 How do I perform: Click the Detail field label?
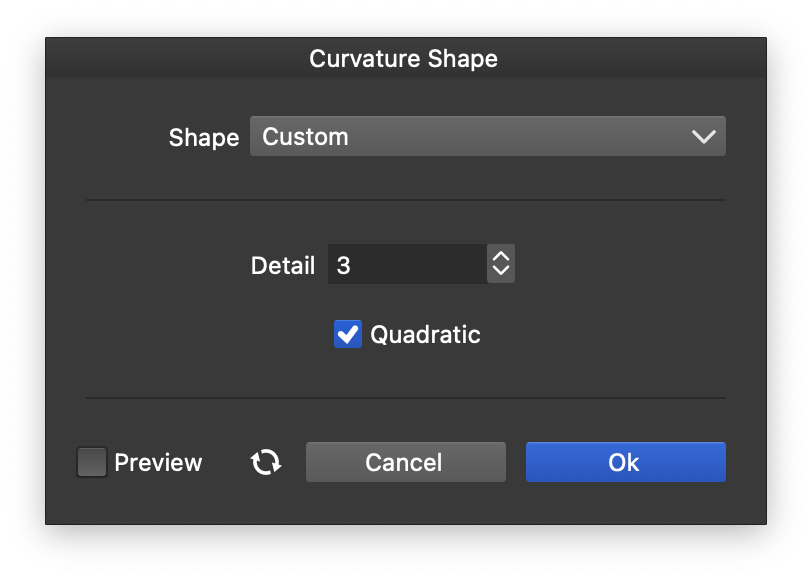pyautogui.click(x=282, y=265)
